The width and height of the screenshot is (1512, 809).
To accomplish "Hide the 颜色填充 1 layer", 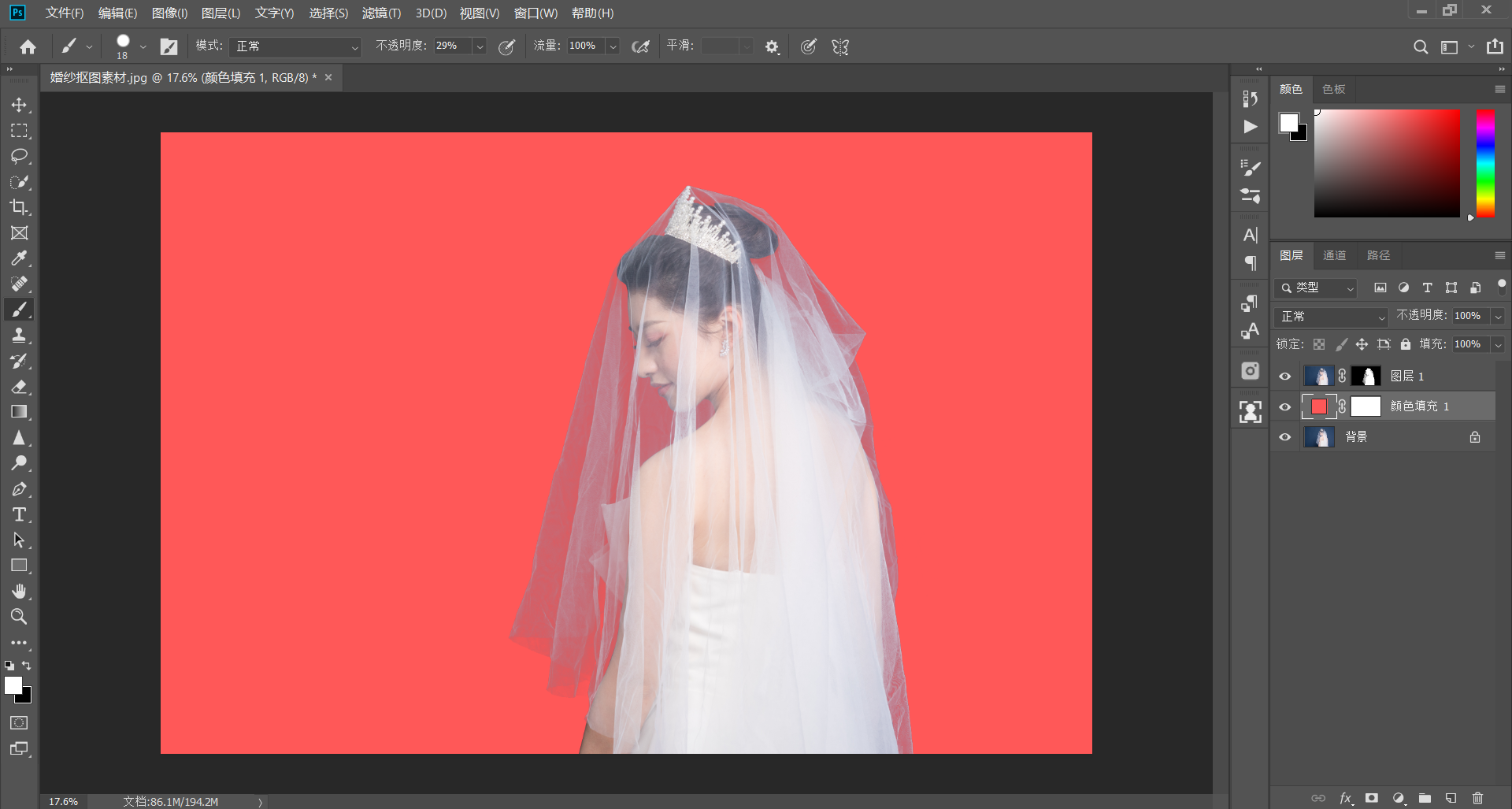I will 1284,407.
